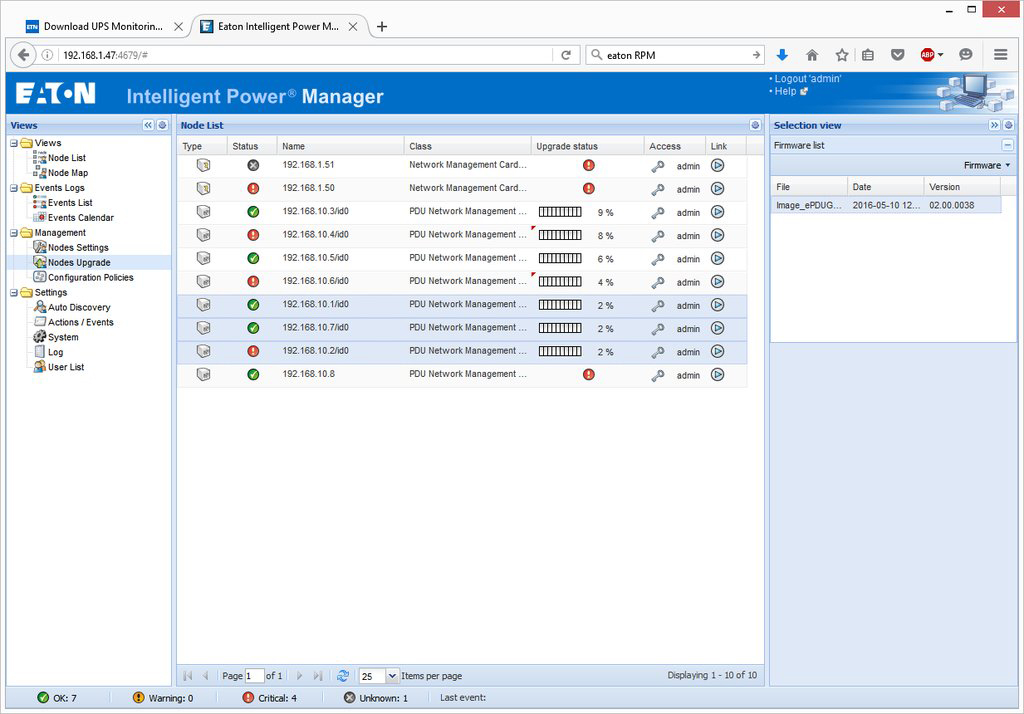Collapse the Views side panel
1024x714 pixels.
148,125
